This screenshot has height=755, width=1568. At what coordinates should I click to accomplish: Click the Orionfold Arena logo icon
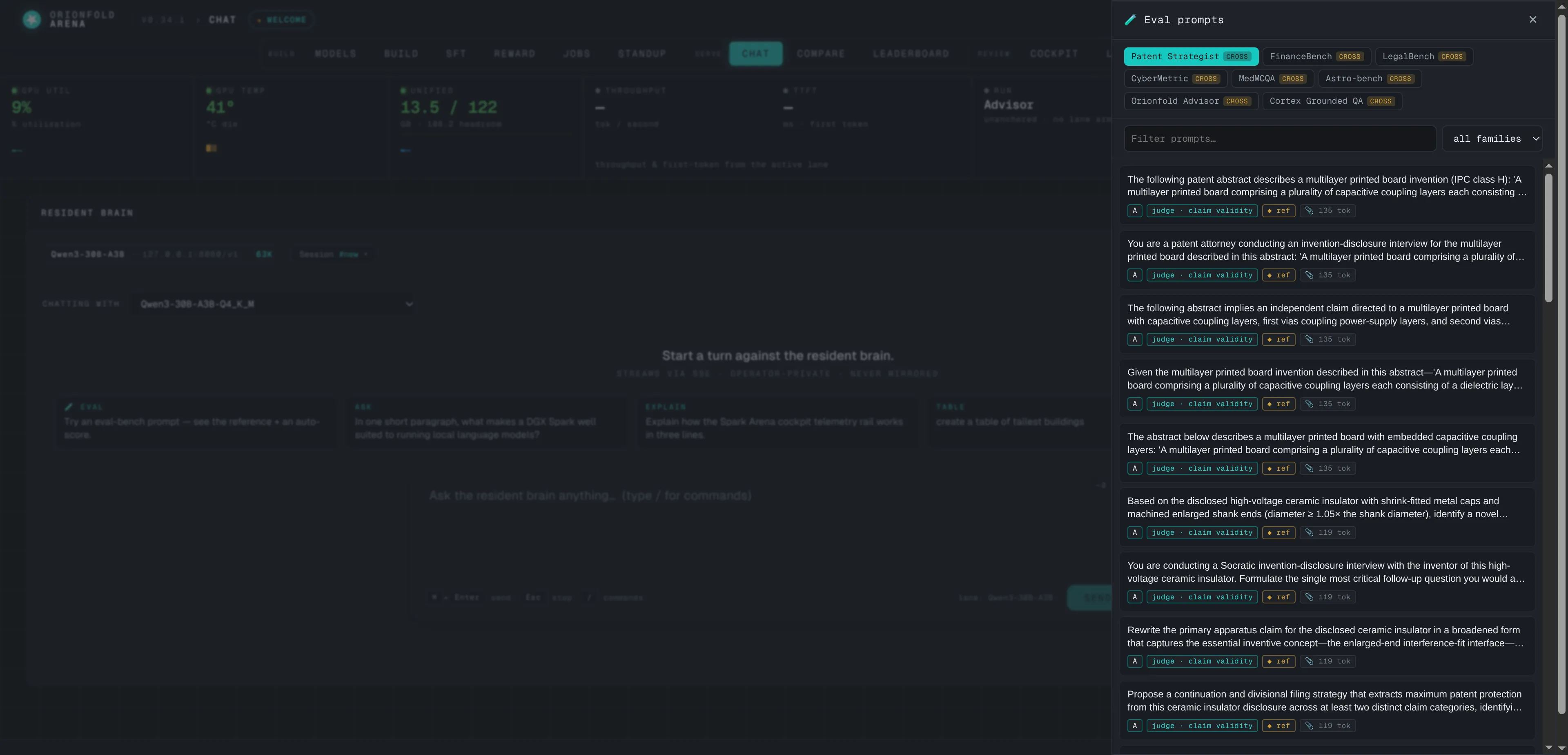(x=32, y=20)
